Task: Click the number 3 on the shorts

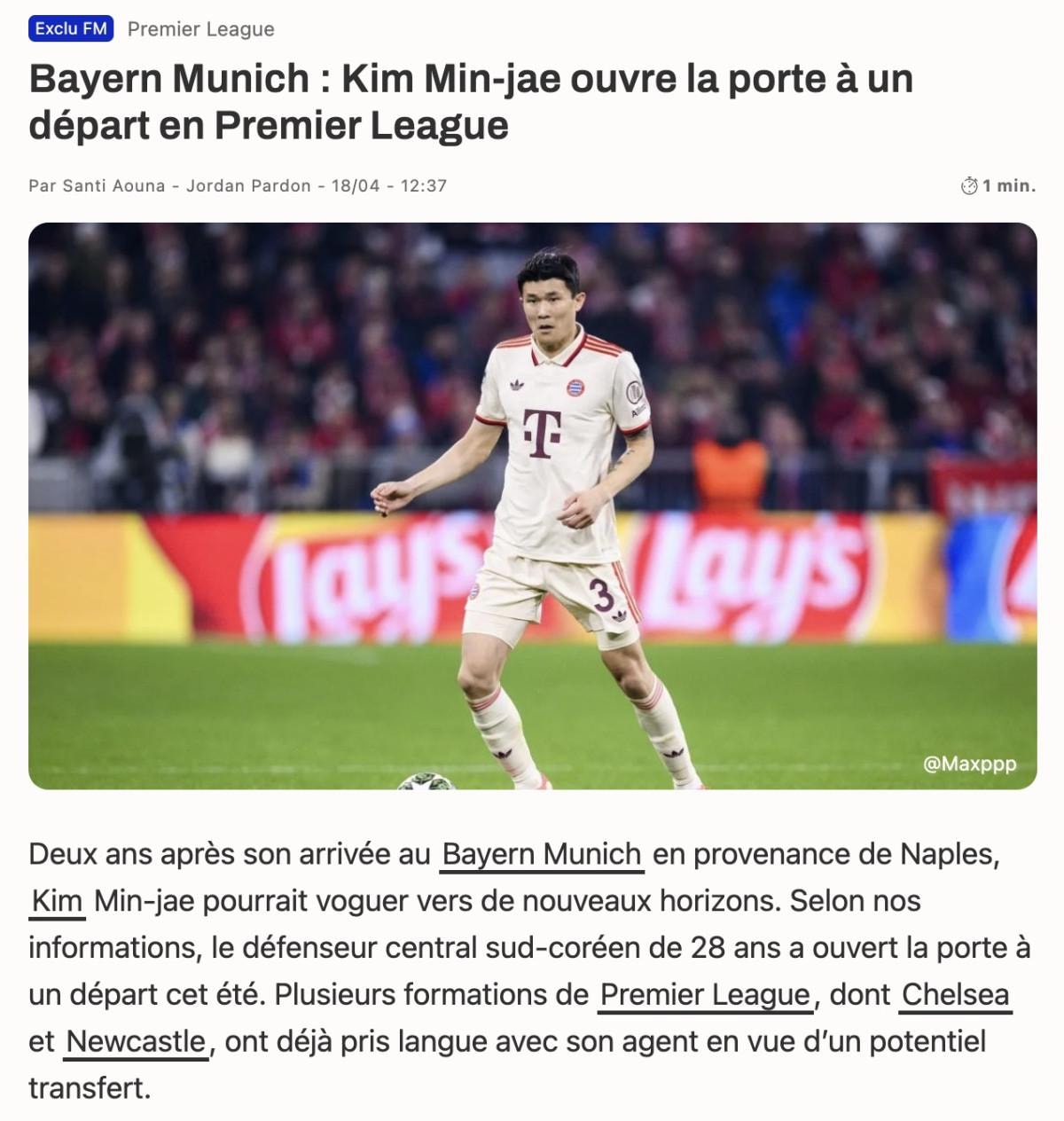Action: click(602, 594)
